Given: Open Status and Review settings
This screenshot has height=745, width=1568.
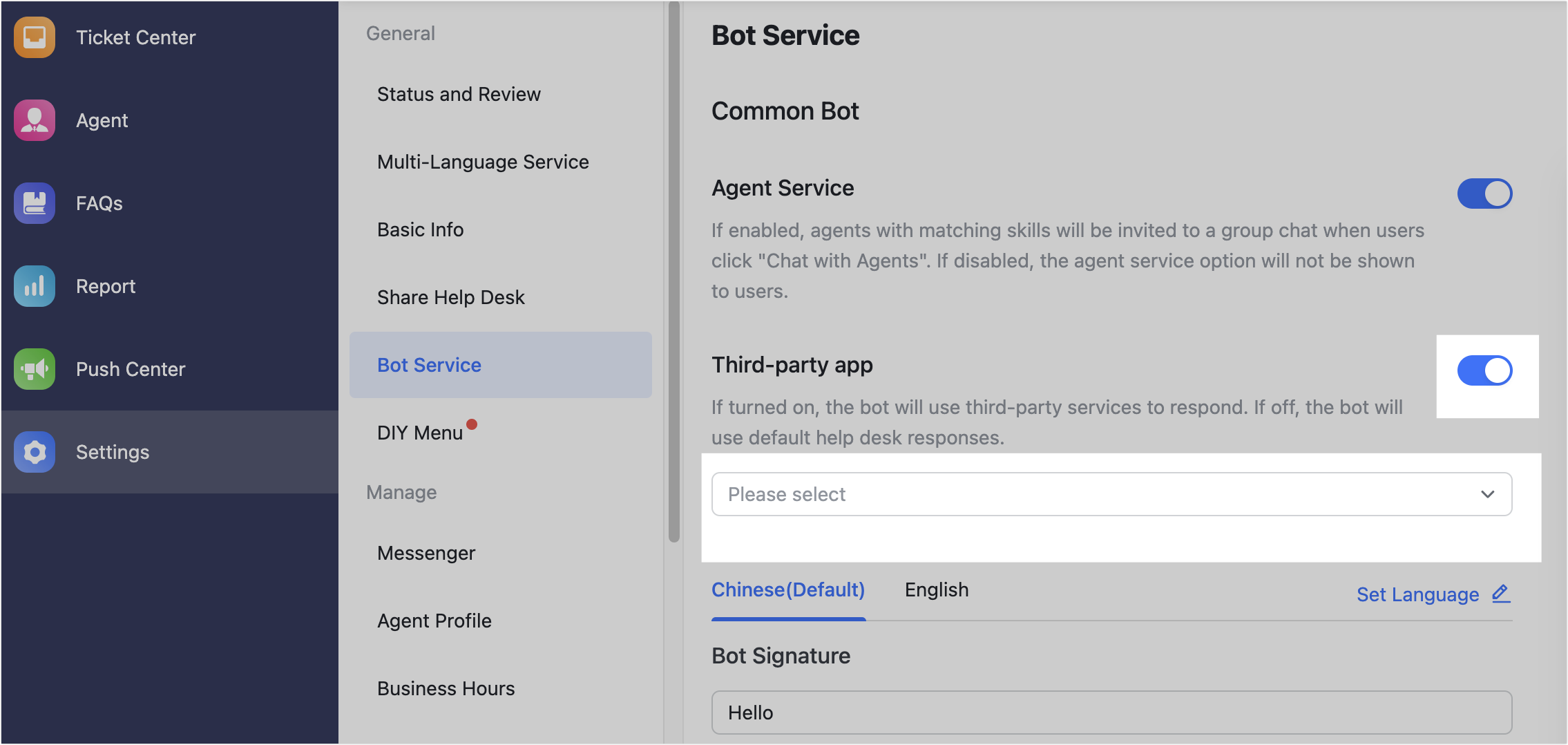Looking at the screenshot, I should [459, 94].
